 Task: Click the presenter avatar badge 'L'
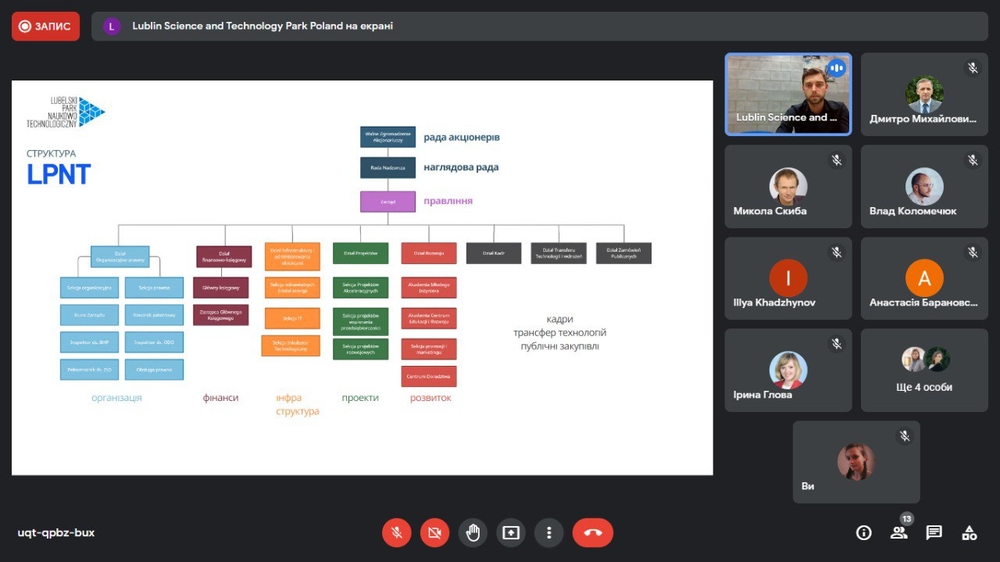tap(112, 26)
